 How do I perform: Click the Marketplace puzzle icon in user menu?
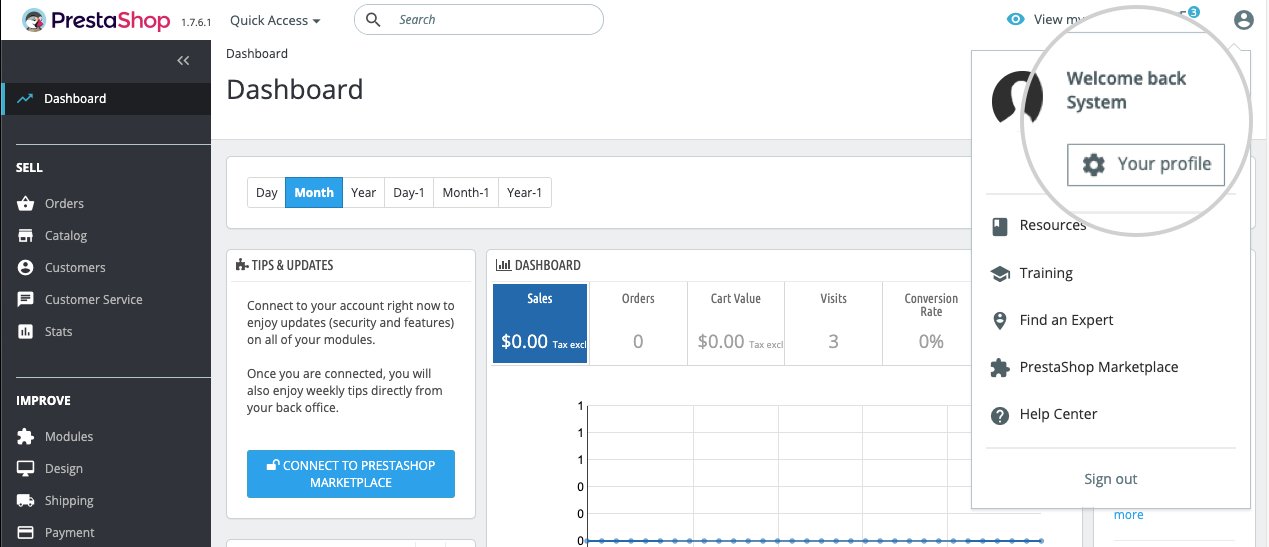coord(999,367)
